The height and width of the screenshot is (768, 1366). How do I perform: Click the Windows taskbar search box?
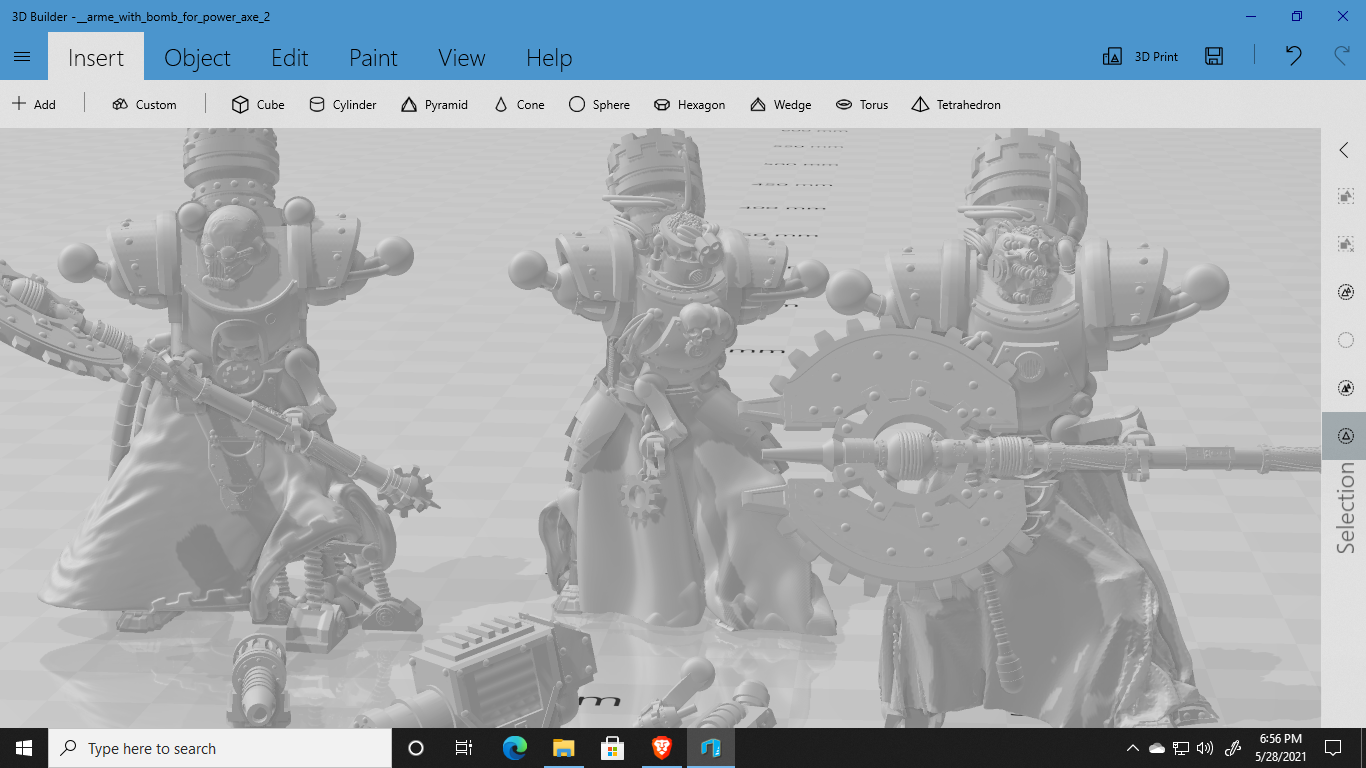click(220, 748)
